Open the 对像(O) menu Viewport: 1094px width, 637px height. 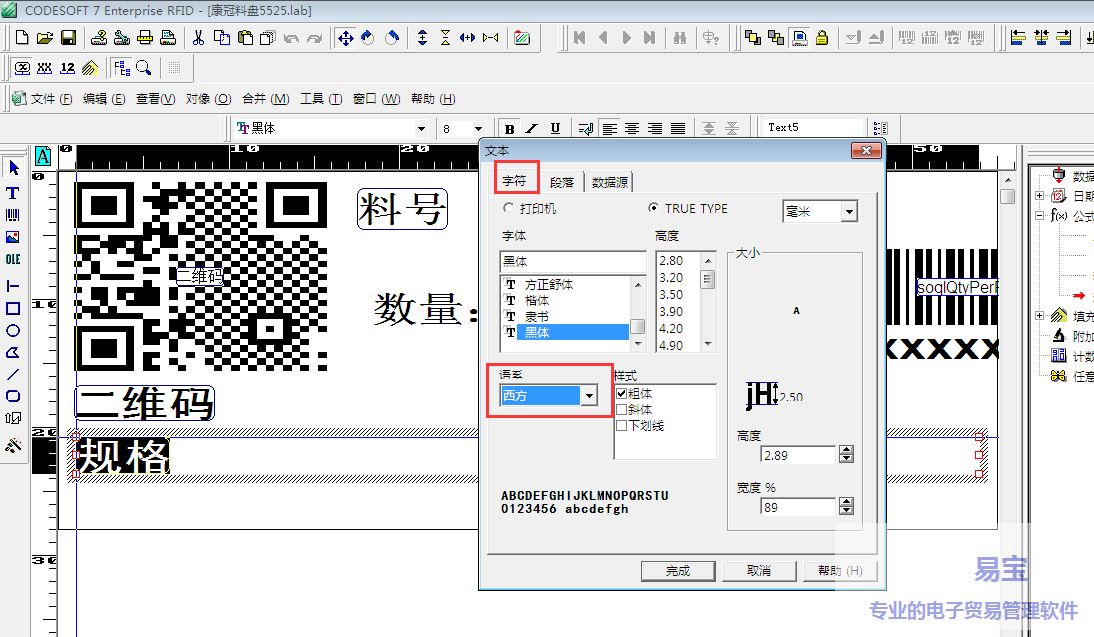(x=208, y=99)
